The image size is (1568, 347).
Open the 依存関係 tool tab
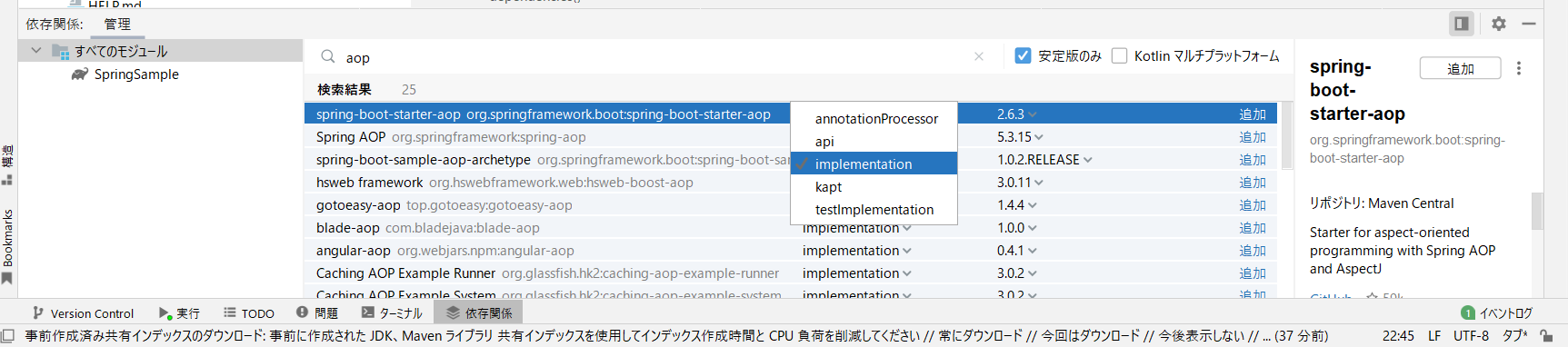click(479, 312)
